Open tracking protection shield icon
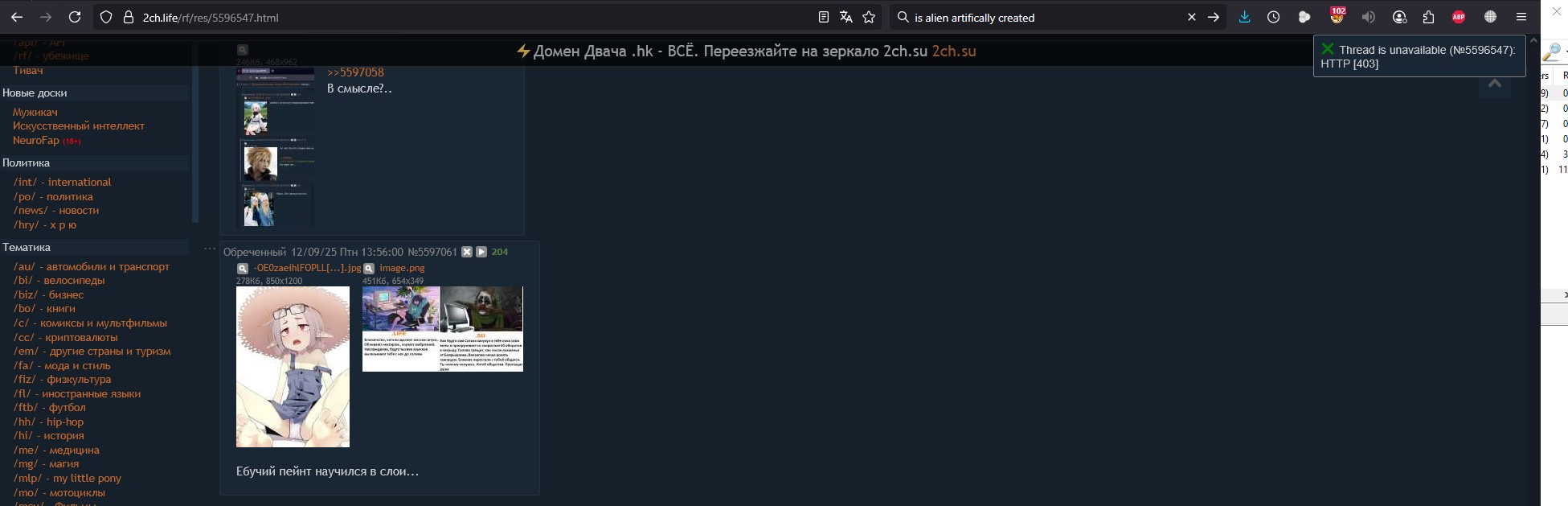Screen dimensions: 1568x506 tap(105, 17)
